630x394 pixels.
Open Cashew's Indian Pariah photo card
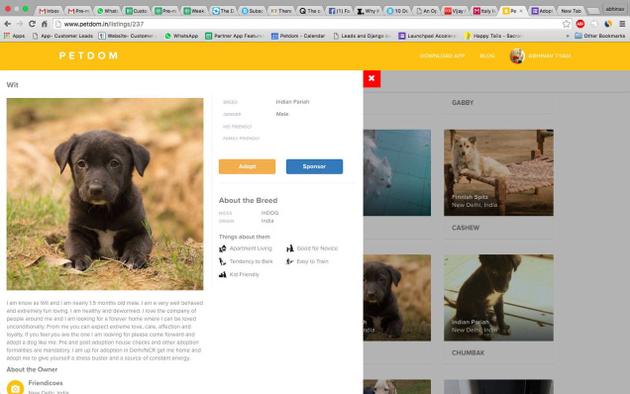[x=499, y=298]
